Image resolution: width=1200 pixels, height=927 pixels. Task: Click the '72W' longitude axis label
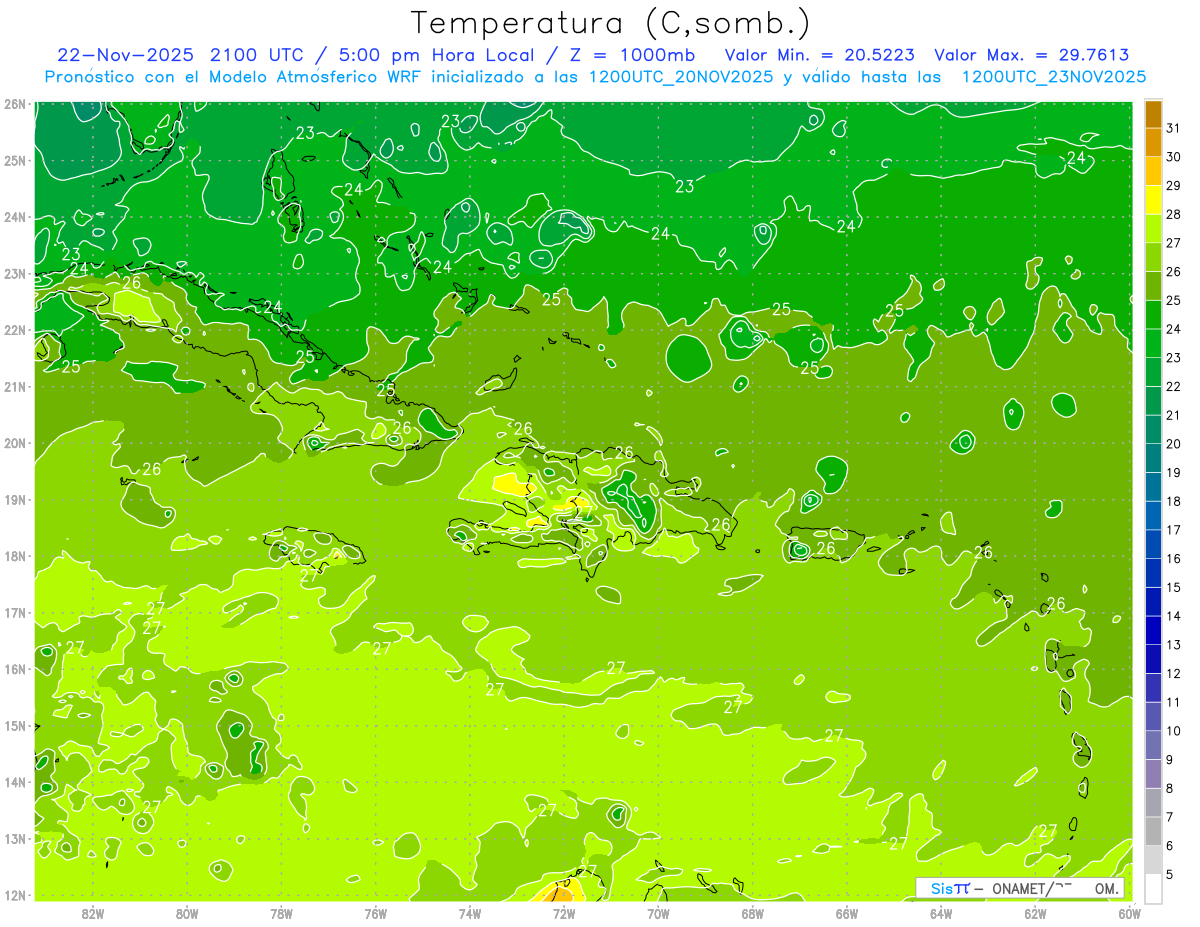pos(564,913)
